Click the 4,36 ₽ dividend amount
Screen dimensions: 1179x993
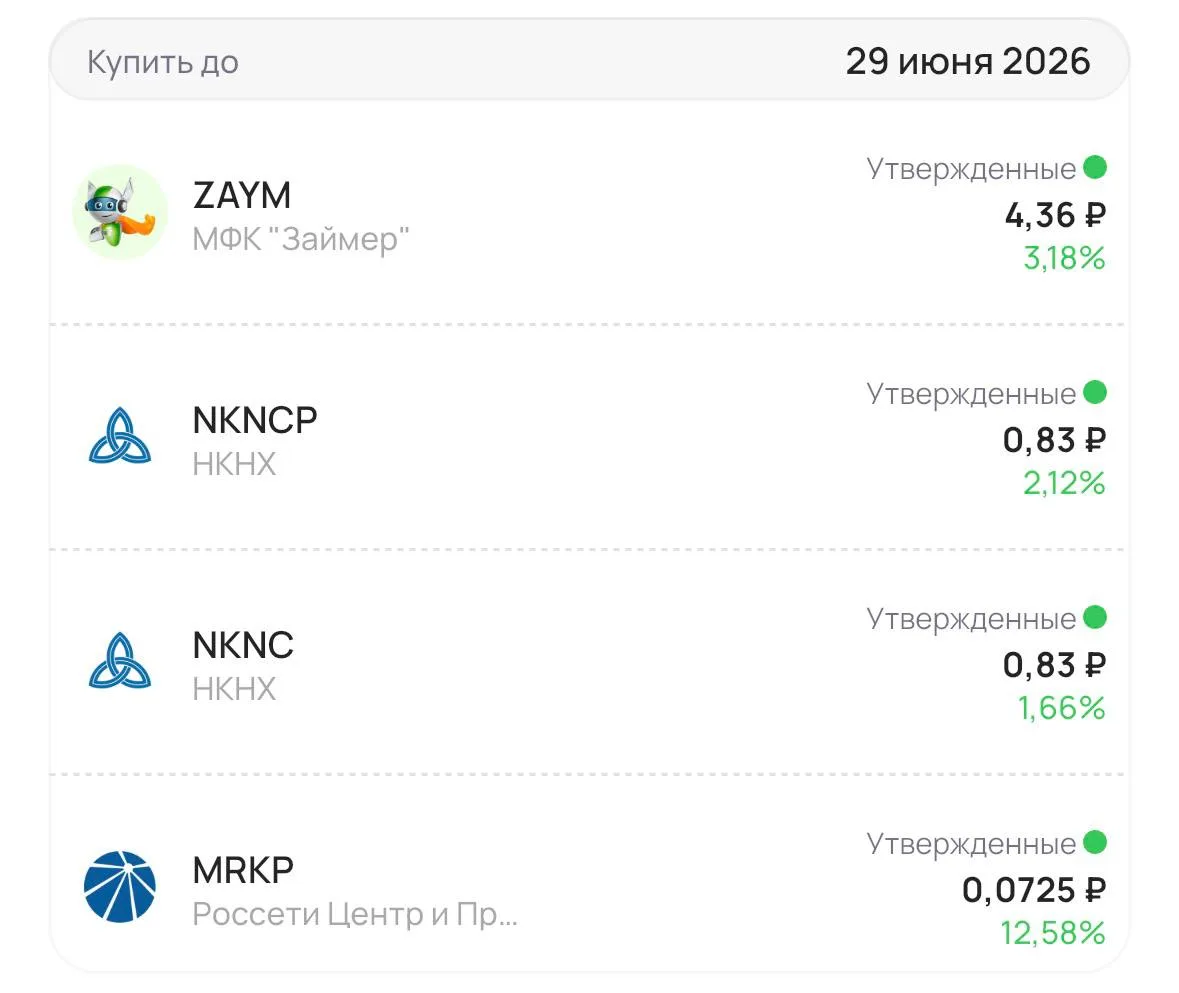1055,216
